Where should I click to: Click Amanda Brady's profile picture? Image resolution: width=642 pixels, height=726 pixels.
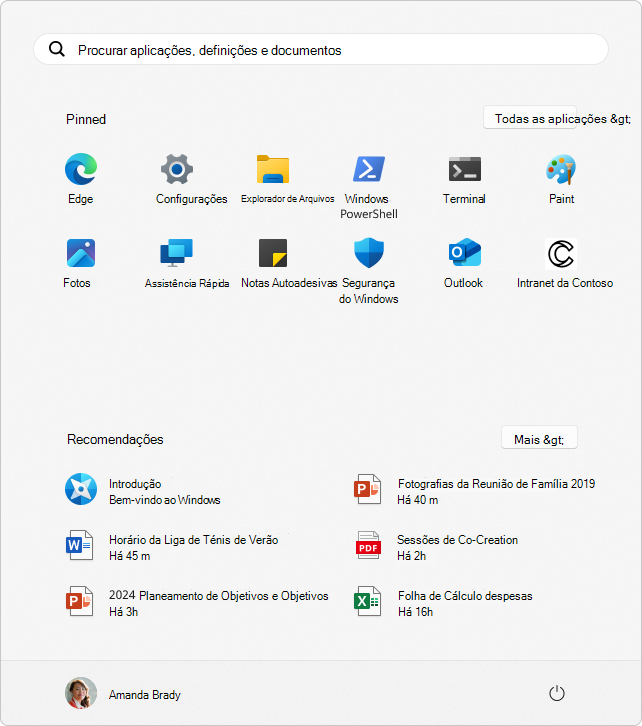(x=81, y=693)
